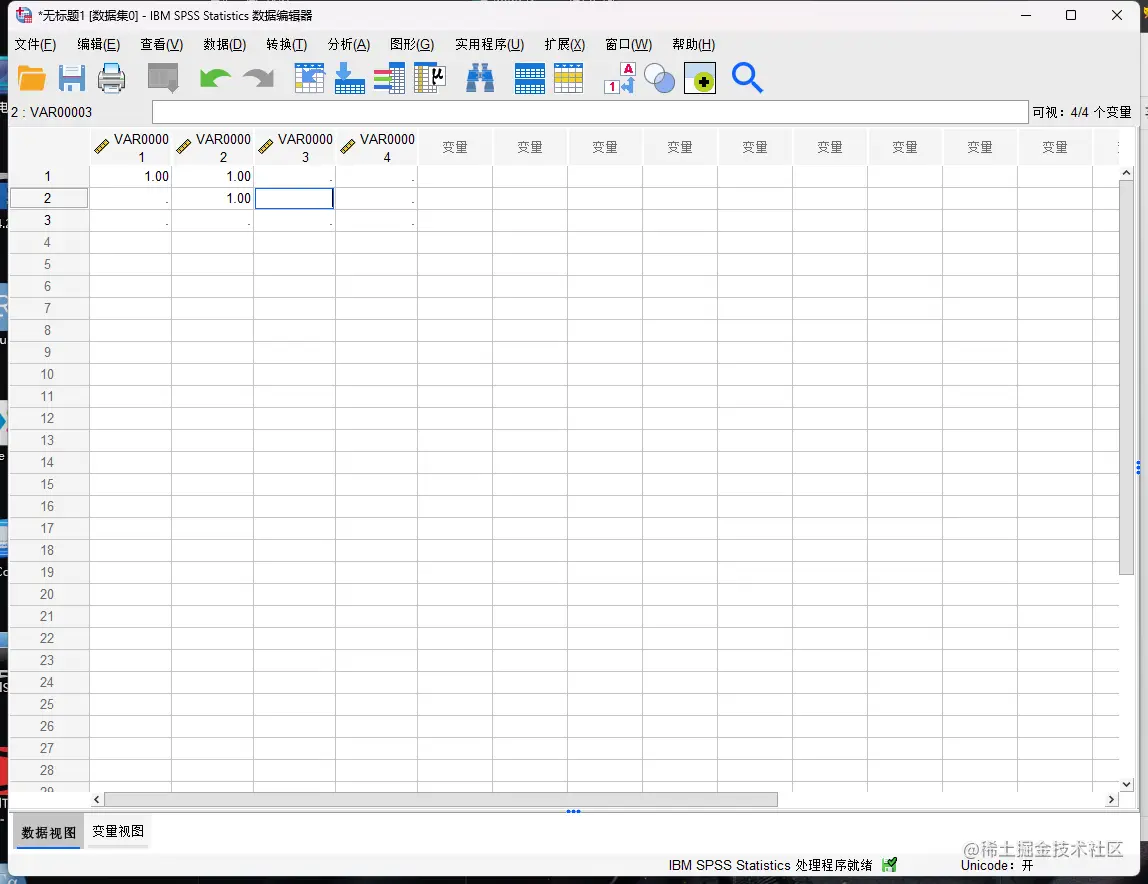The width and height of the screenshot is (1148, 884).
Task: Open a data document via folder icon
Action: click(31, 78)
